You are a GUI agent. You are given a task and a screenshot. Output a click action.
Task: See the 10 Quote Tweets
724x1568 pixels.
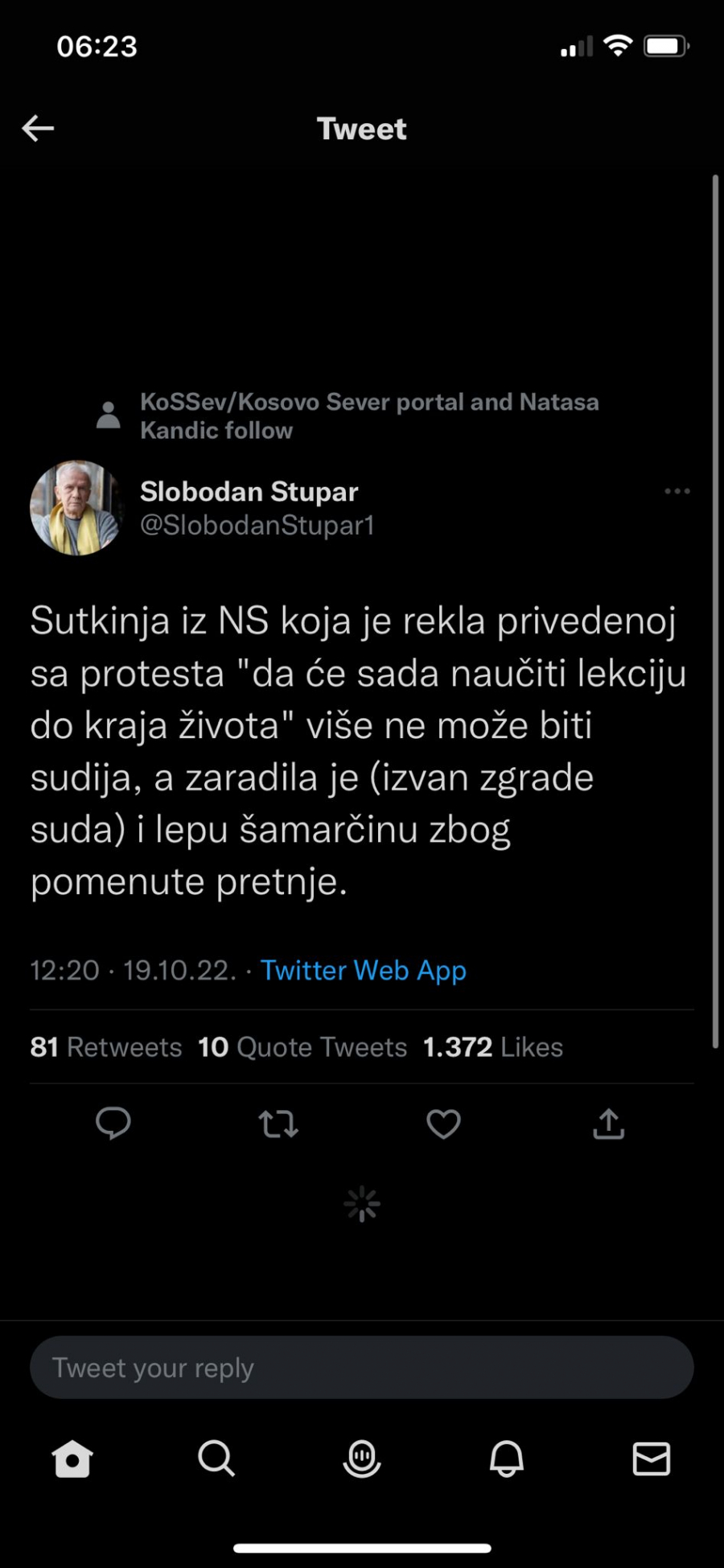pyautogui.click(x=302, y=1046)
